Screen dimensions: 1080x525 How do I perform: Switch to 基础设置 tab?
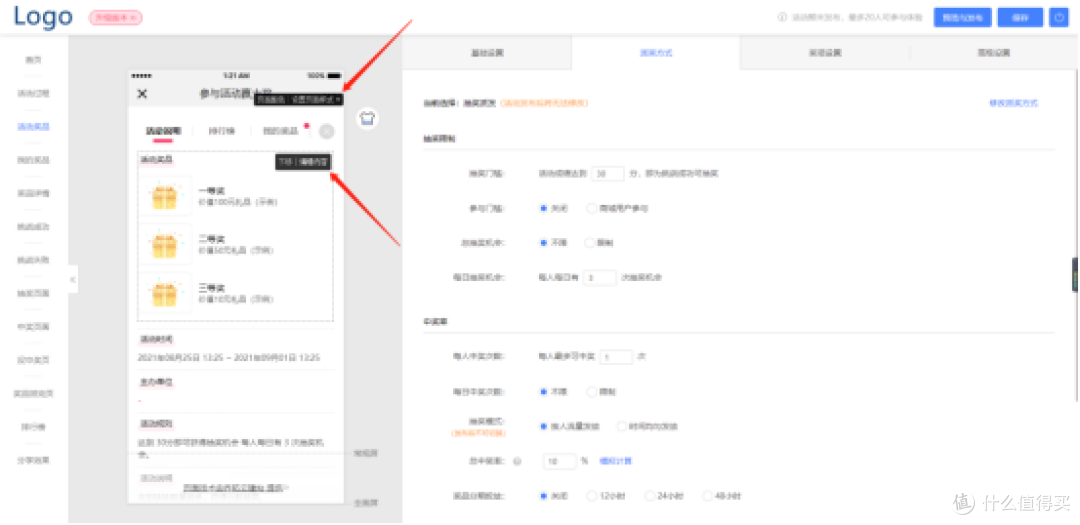487,52
